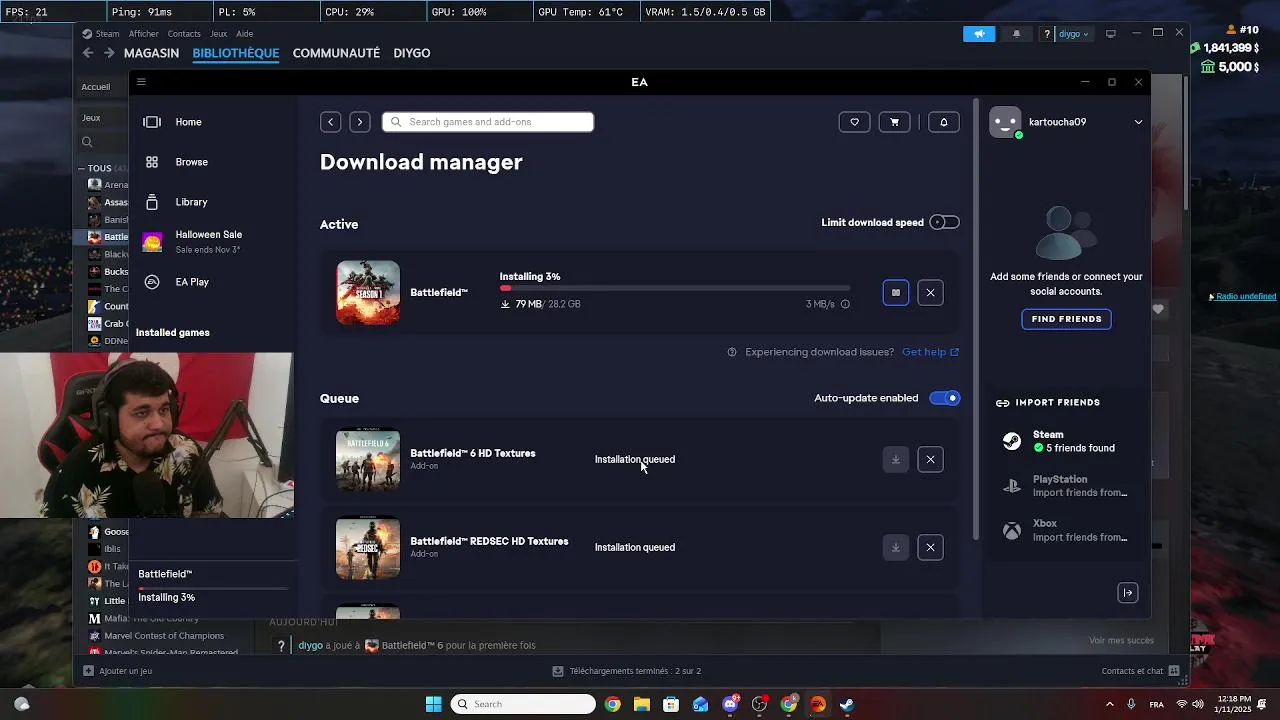Cancel the active Battlefield download
The image size is (1280, 720).
coord(930,293)
